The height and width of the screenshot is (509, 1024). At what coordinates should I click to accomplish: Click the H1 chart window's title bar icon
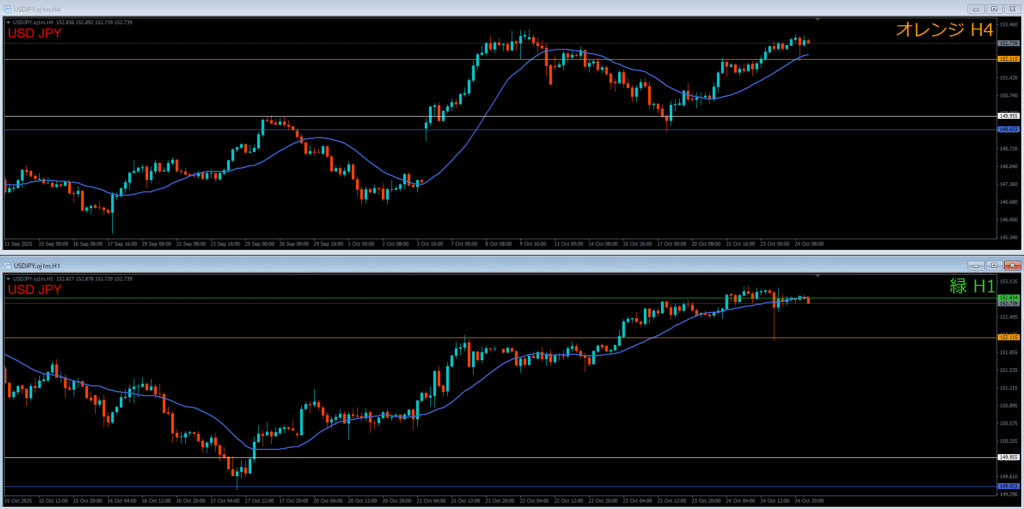(9, 265)
